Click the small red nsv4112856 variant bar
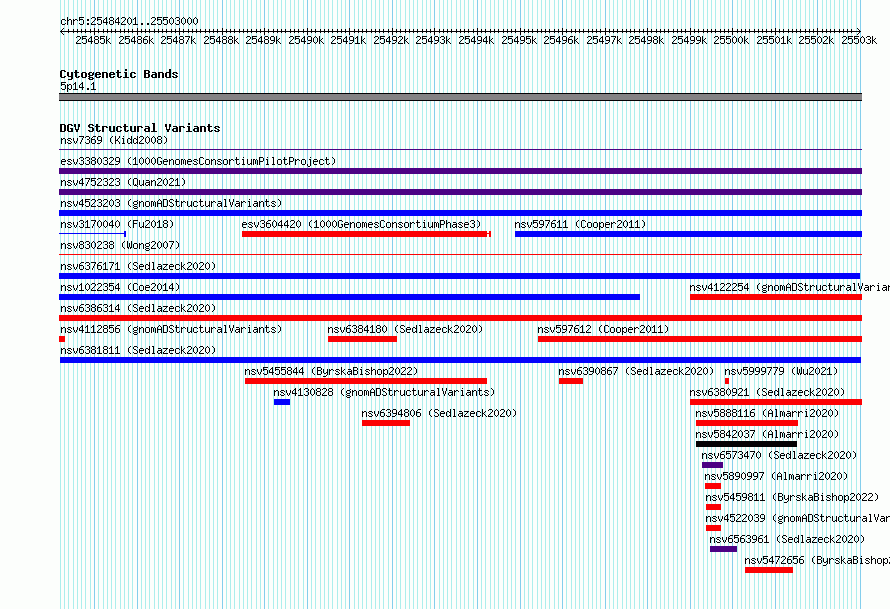The height and width of the screenshot is (609, 890). coord(62,339)
